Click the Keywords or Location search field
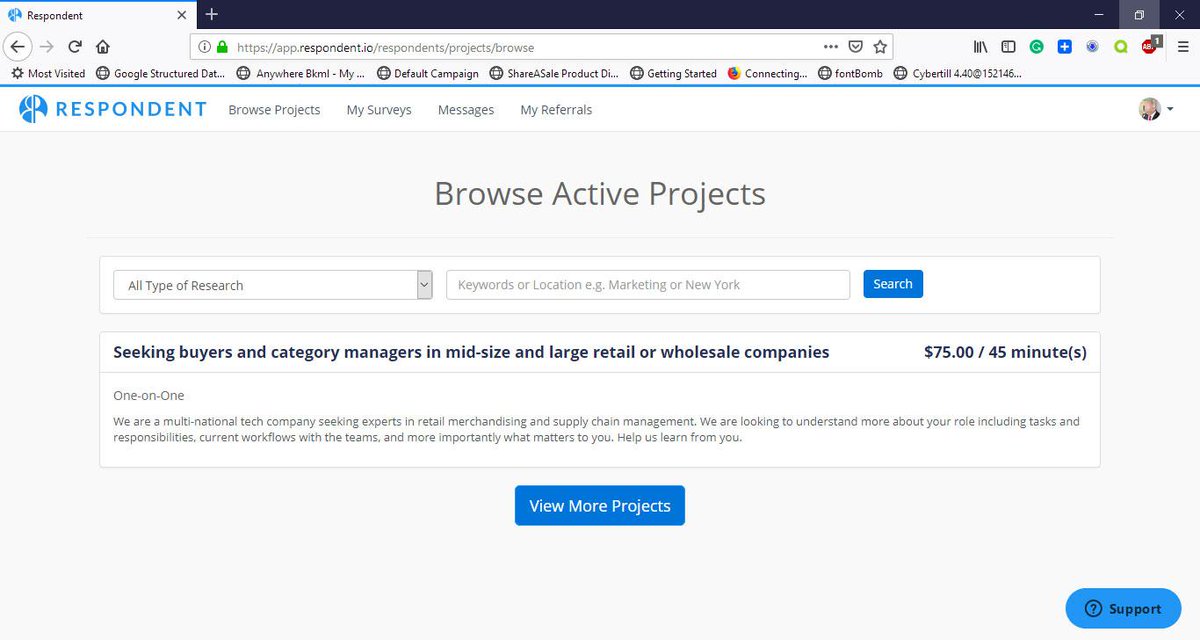The width and height of the screenshot is (1200, 640). click(648, 285)
